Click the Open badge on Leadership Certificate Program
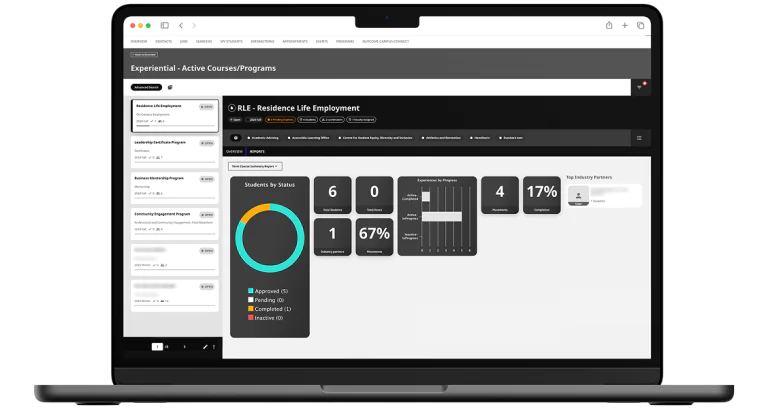 point(207,144)
